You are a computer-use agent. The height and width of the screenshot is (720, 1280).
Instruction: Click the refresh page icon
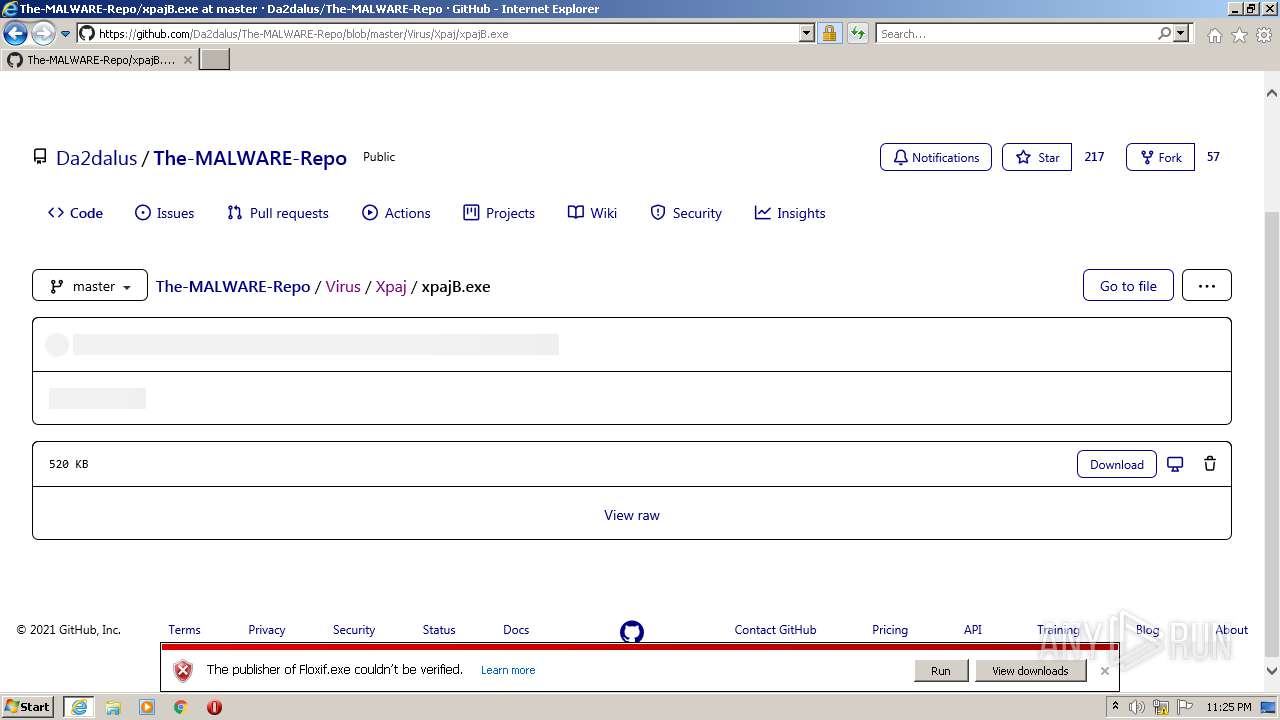pos(857,34)
